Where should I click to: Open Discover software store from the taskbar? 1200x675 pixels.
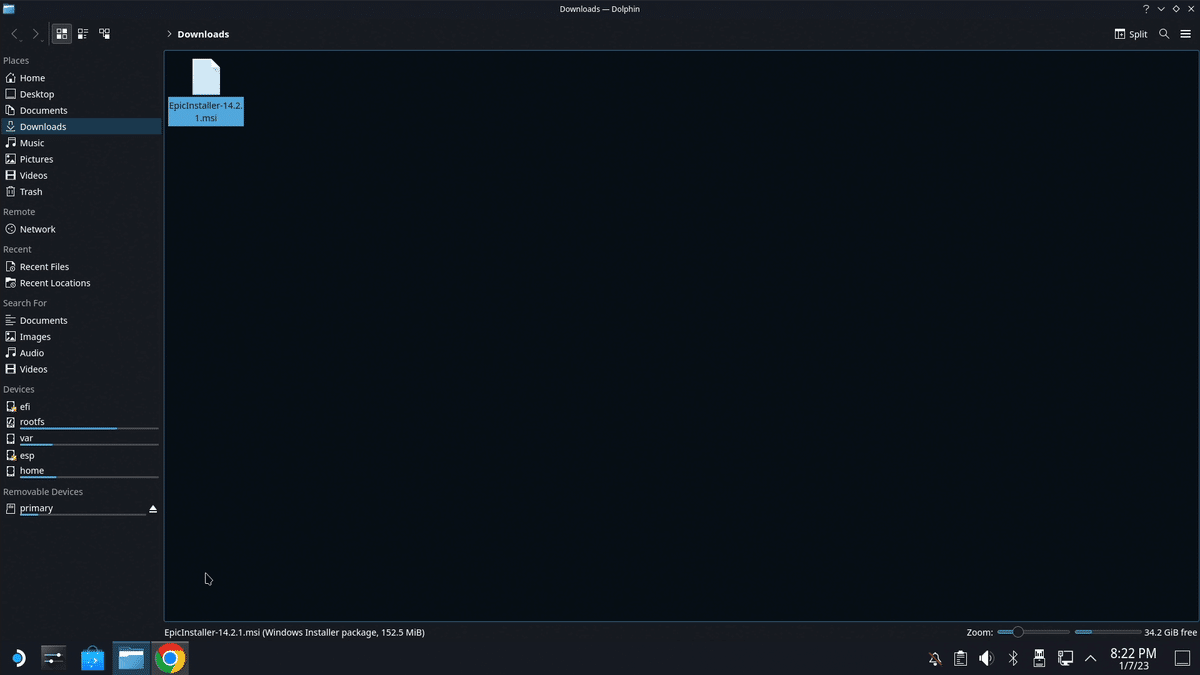93,658
